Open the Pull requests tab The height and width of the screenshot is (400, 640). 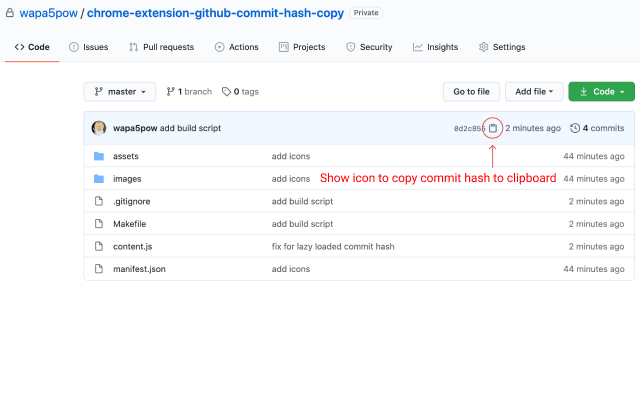point(162,47)
